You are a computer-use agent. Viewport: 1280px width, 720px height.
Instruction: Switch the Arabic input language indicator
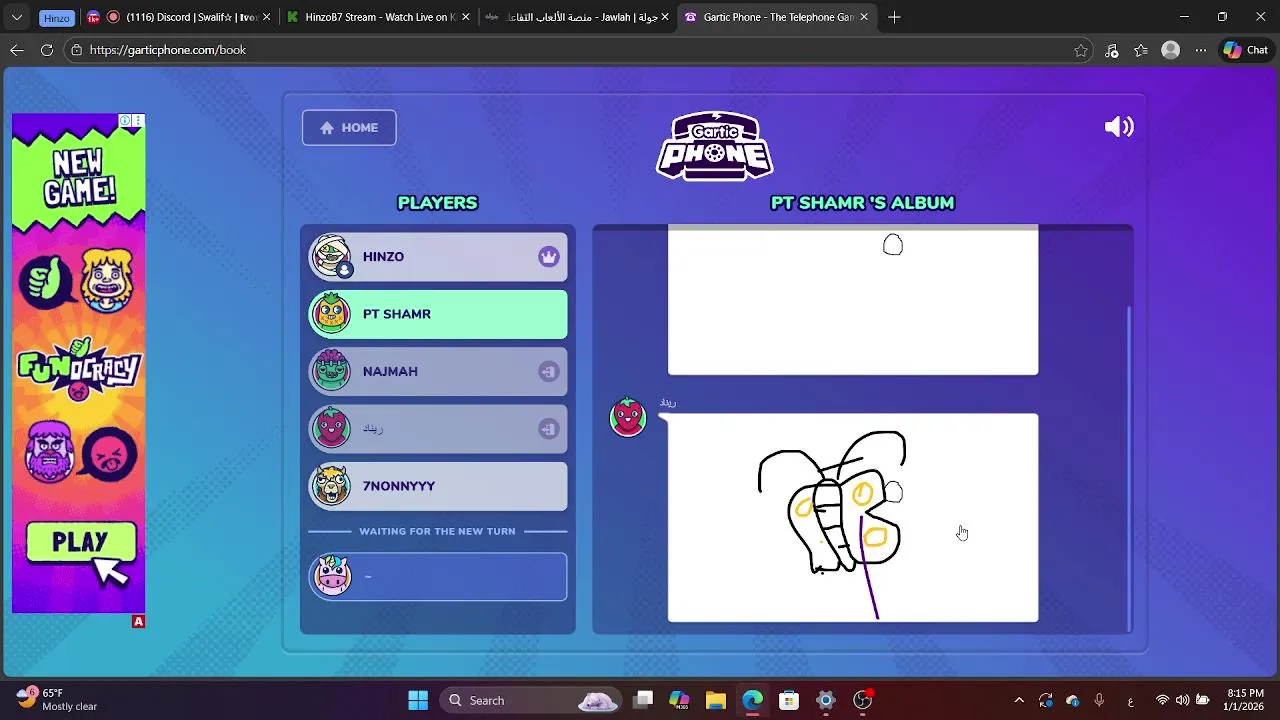(1131, 700)
